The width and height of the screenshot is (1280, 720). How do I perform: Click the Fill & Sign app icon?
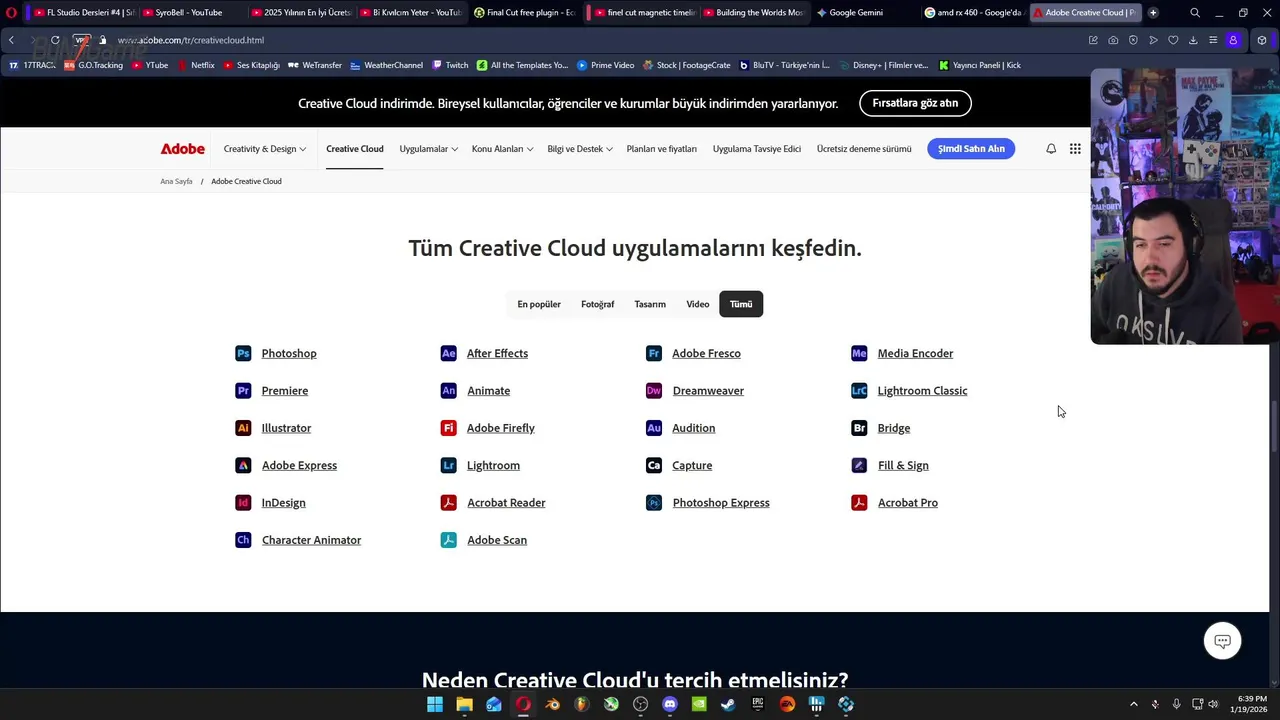point(859,465)
